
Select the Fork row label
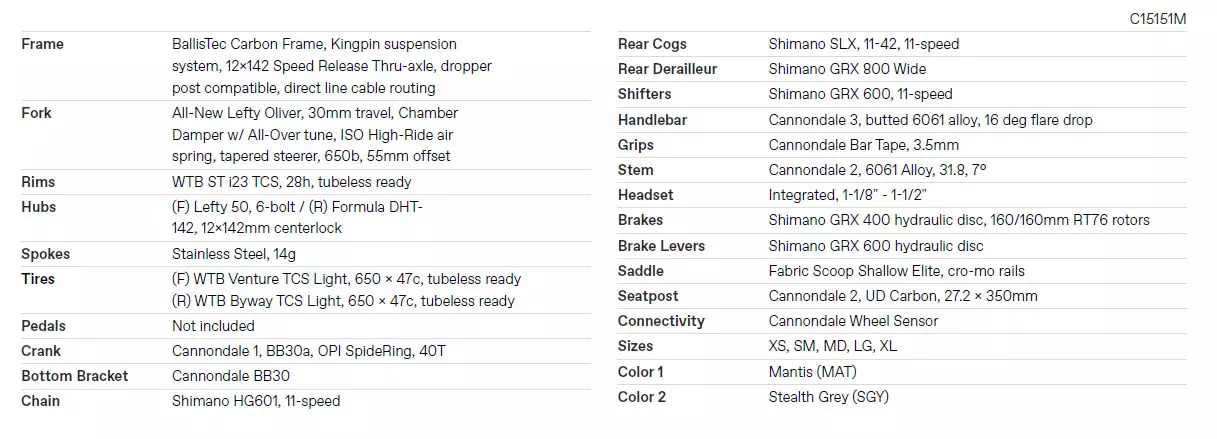click(36, 113)
